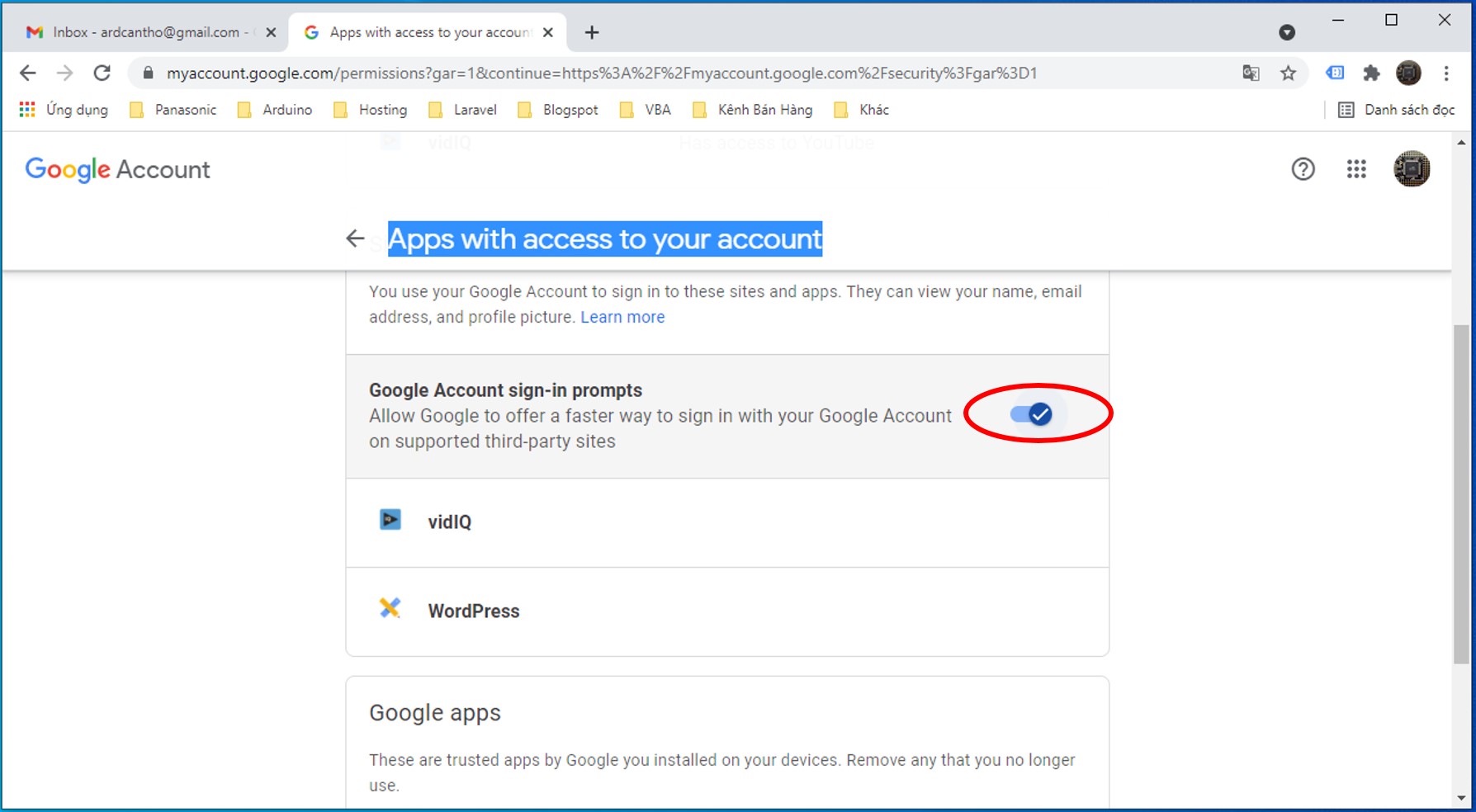Open the Khác bookmark folder
Viewport: 1476px width, 812px height.
point(862,109)
